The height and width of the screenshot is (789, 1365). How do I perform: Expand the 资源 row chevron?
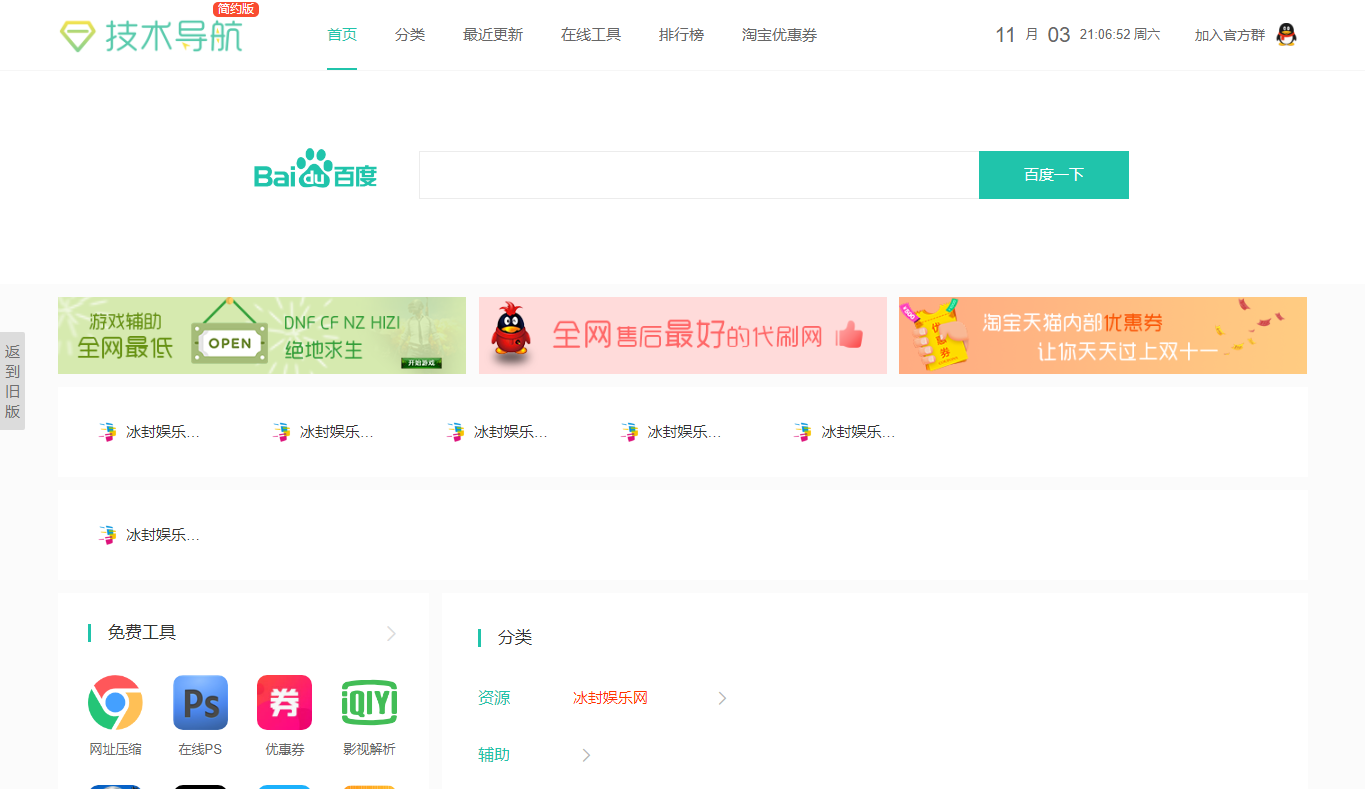click(722, 698)
